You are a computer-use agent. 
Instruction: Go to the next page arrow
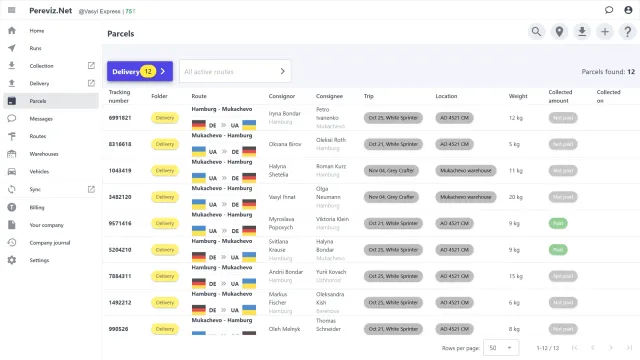coord(611,348)
